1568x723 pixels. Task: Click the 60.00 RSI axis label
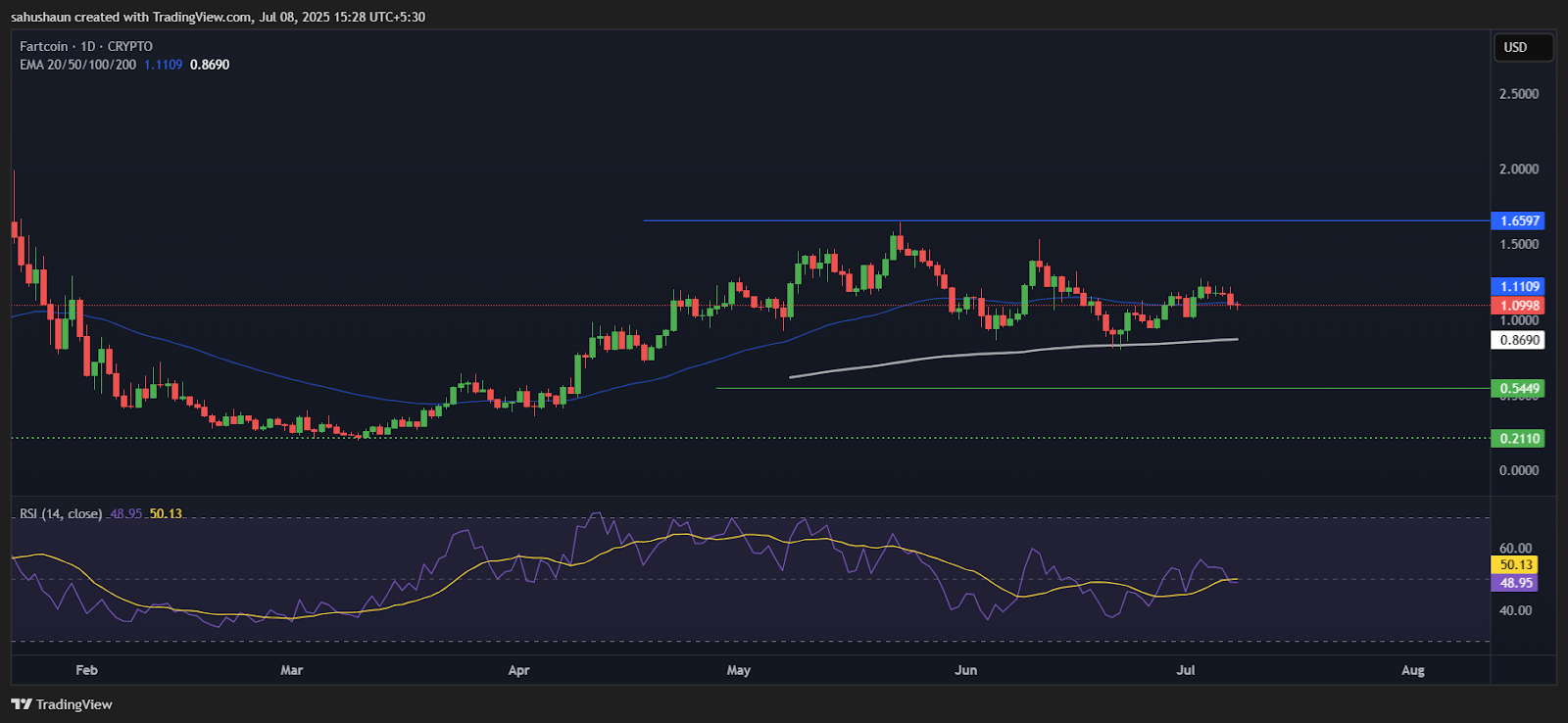point(1515,549)
